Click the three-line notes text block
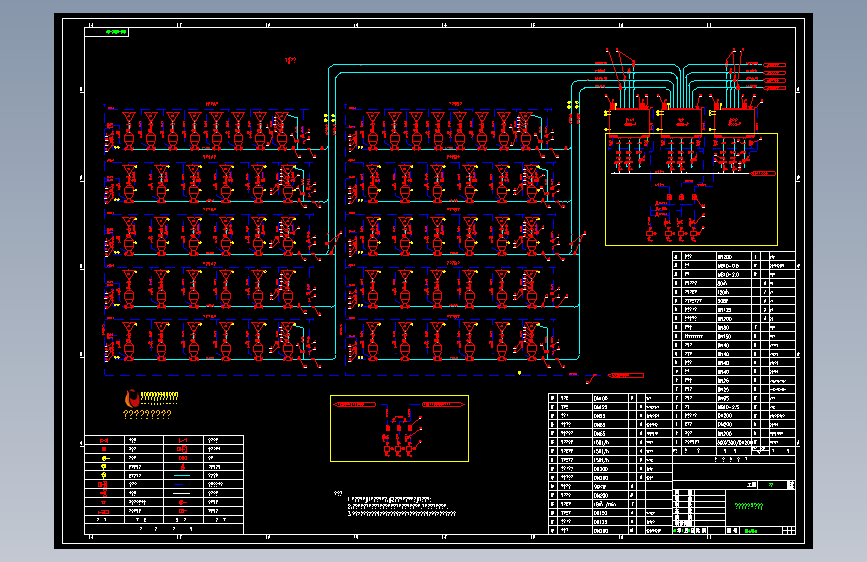Viewport: 867px width, 562px height. pos(401,506)
